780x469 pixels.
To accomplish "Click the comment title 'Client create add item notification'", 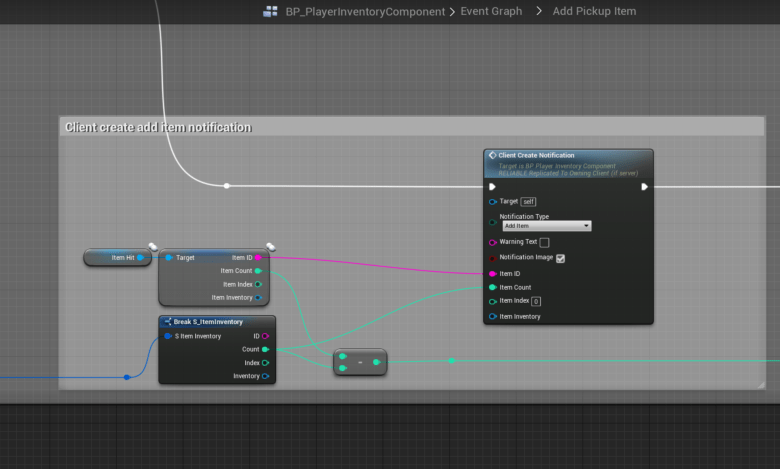I will pos(158,127).
